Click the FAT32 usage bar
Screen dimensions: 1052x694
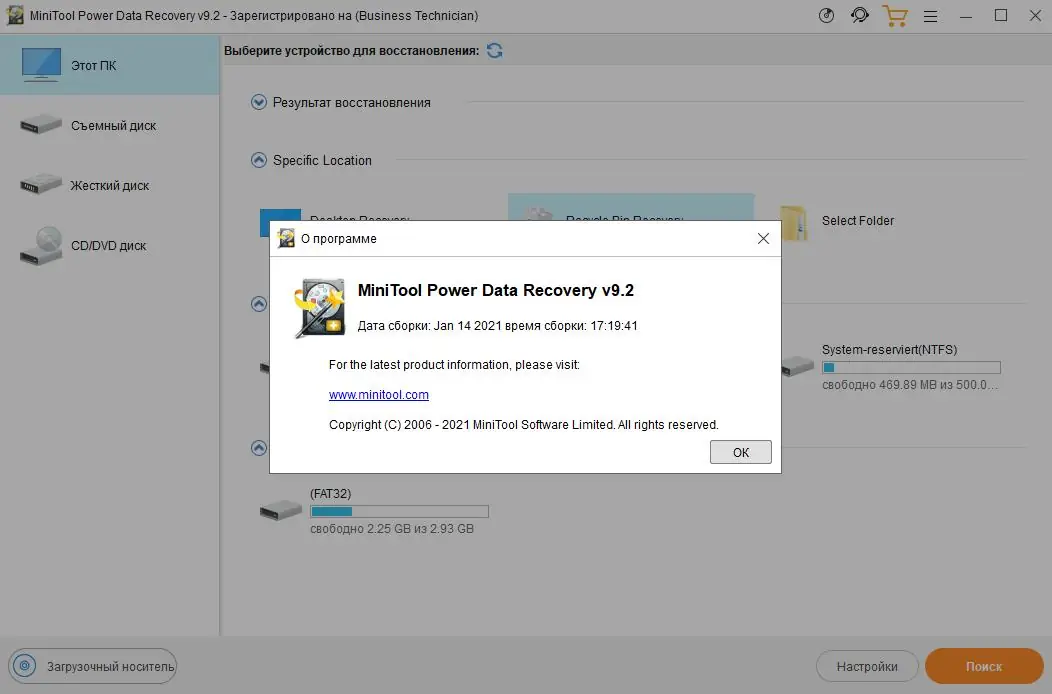click(399, 511)
